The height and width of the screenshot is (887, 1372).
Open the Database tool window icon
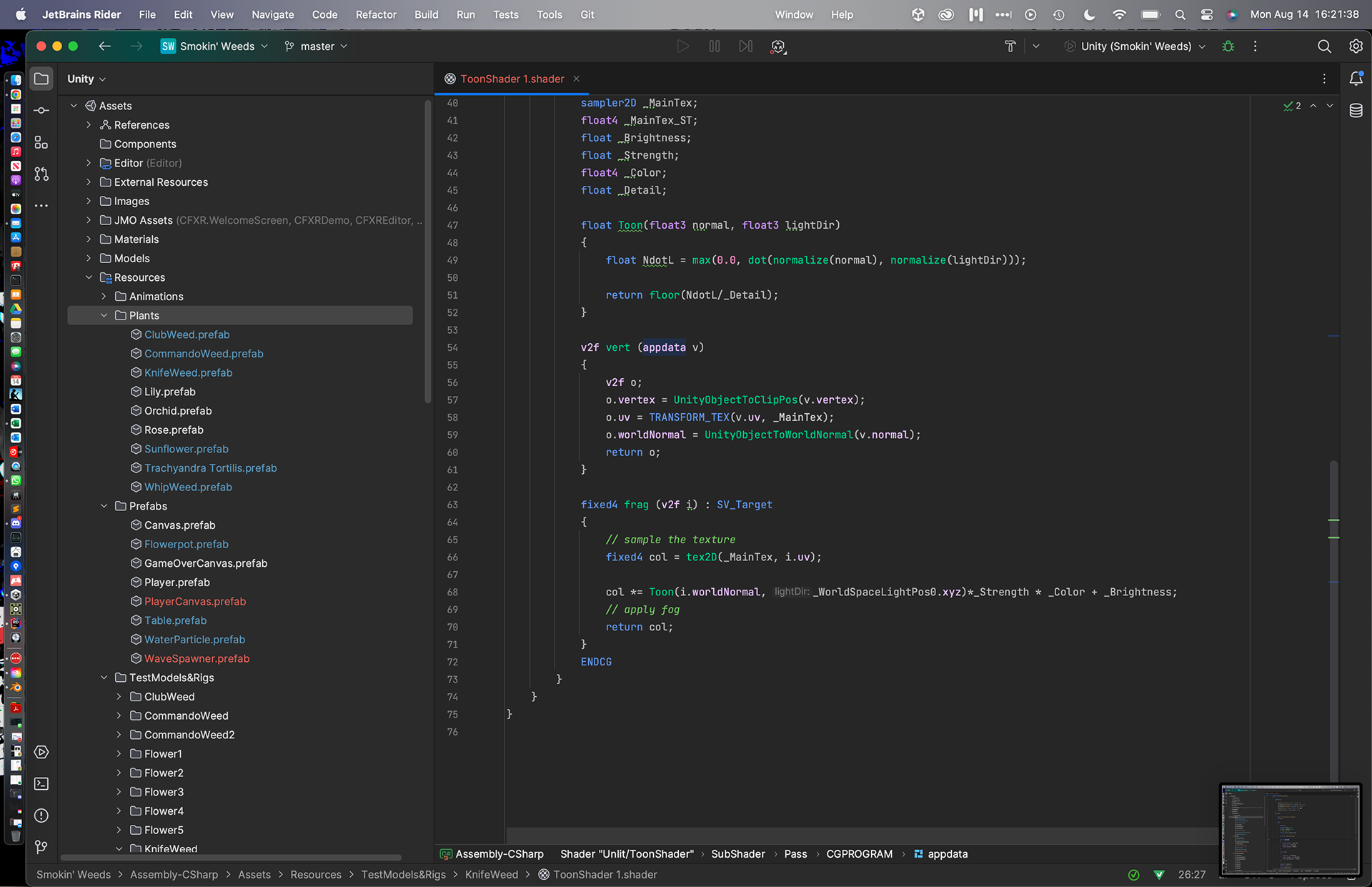[1356, 110]
